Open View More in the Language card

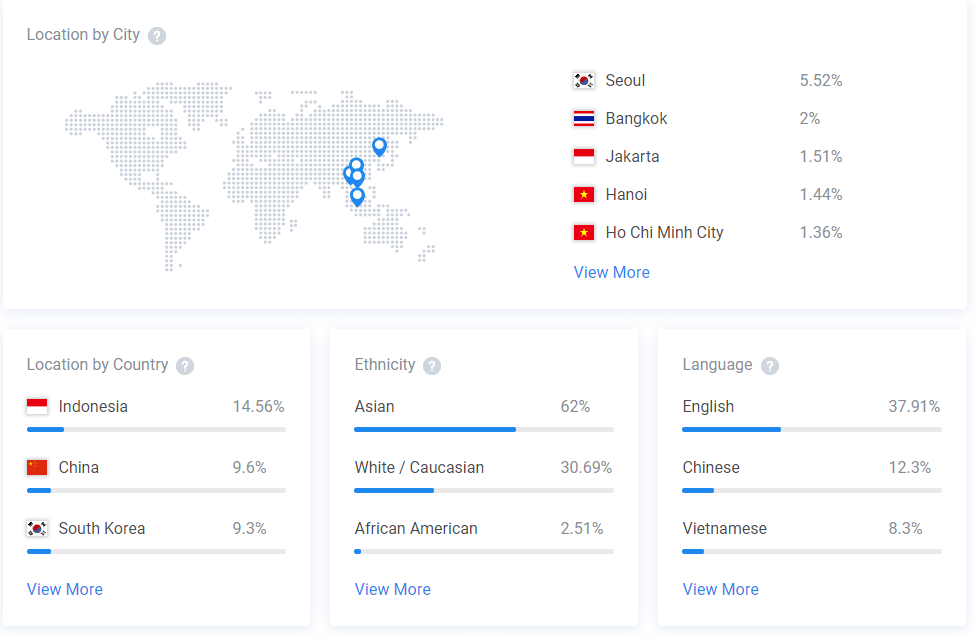click(x=721, y=589)
